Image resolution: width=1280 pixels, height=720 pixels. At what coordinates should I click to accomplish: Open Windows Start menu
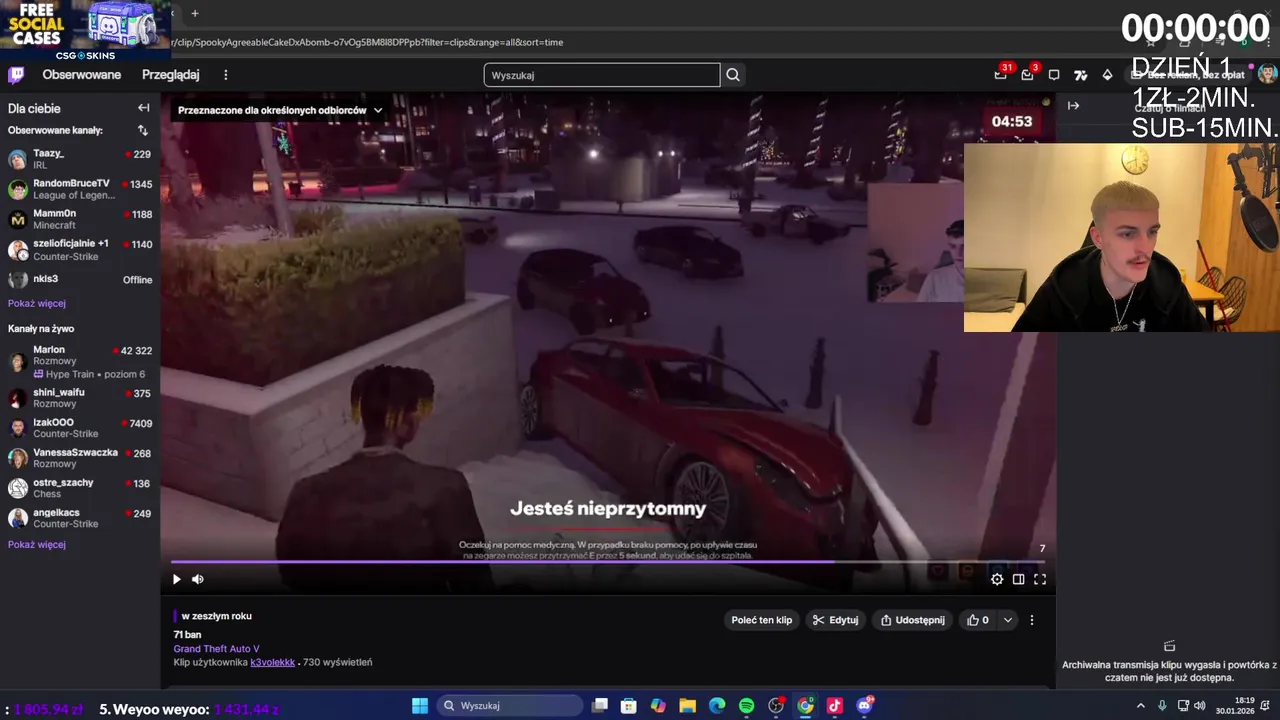[x=420, y=706]
